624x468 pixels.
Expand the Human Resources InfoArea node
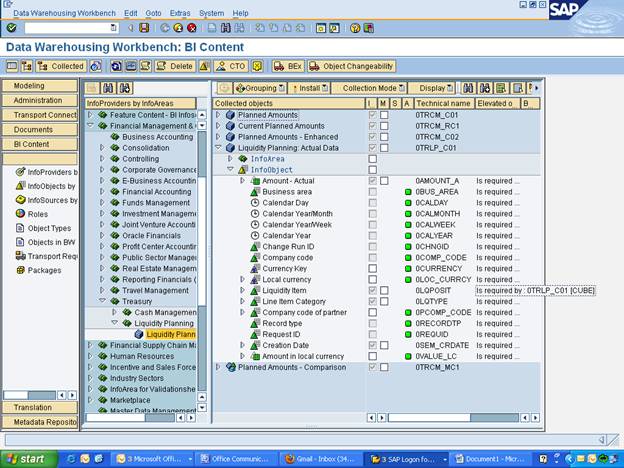point(90,356)
